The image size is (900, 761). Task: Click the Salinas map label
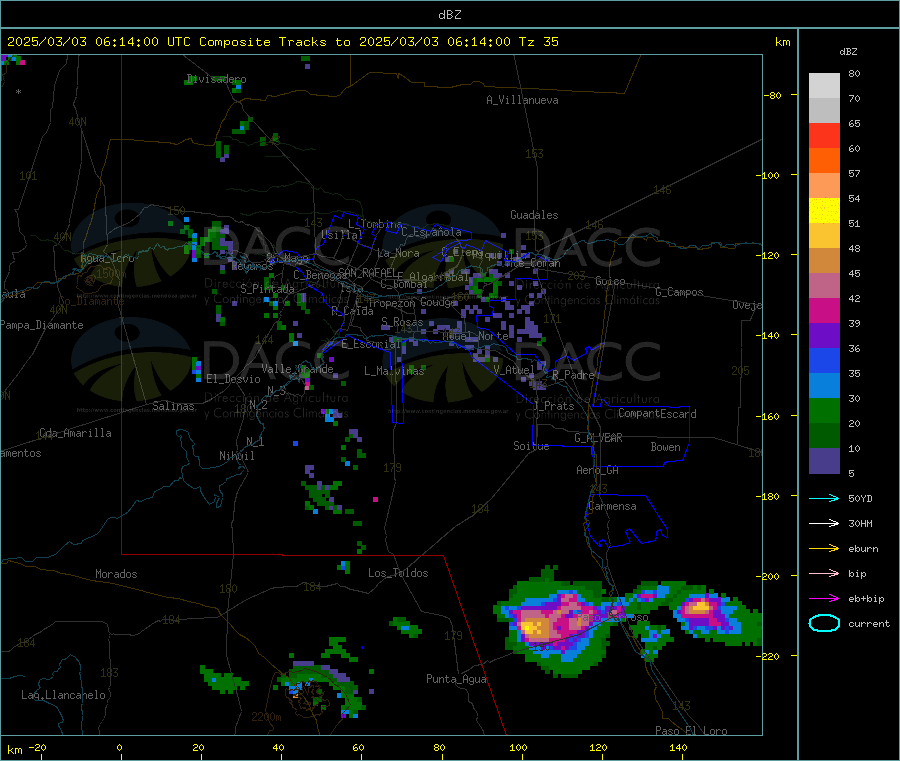click(173, 406)
